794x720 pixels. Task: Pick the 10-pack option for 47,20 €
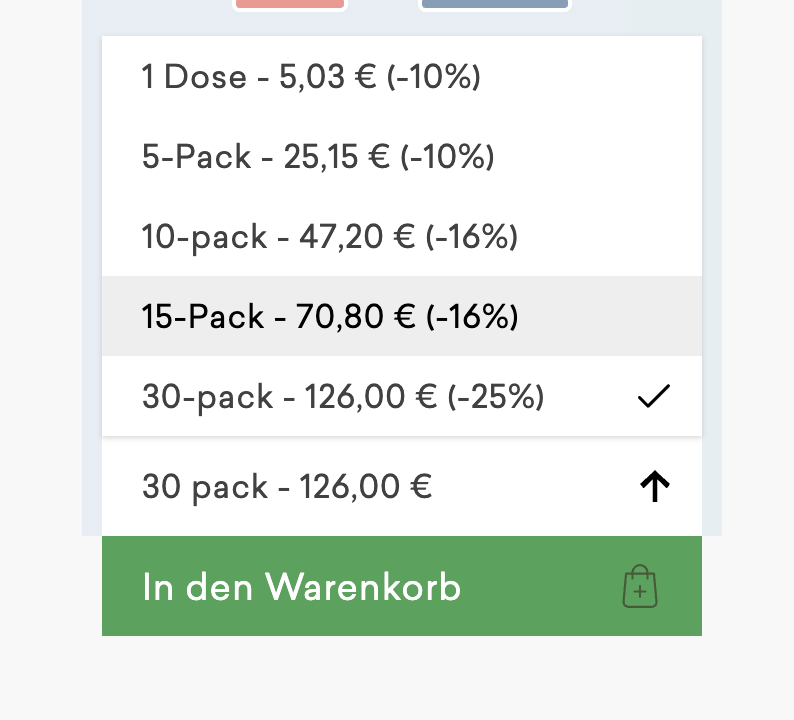point(330,237)
